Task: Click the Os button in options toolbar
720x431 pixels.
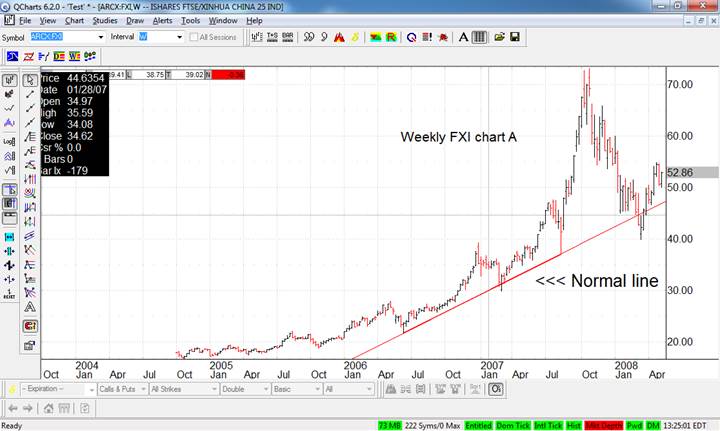Action: [495, 389]
